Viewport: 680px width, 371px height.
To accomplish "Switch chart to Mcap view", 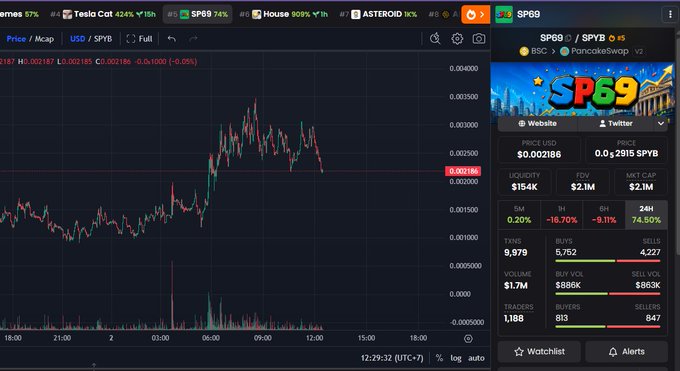I will point(44,39).
